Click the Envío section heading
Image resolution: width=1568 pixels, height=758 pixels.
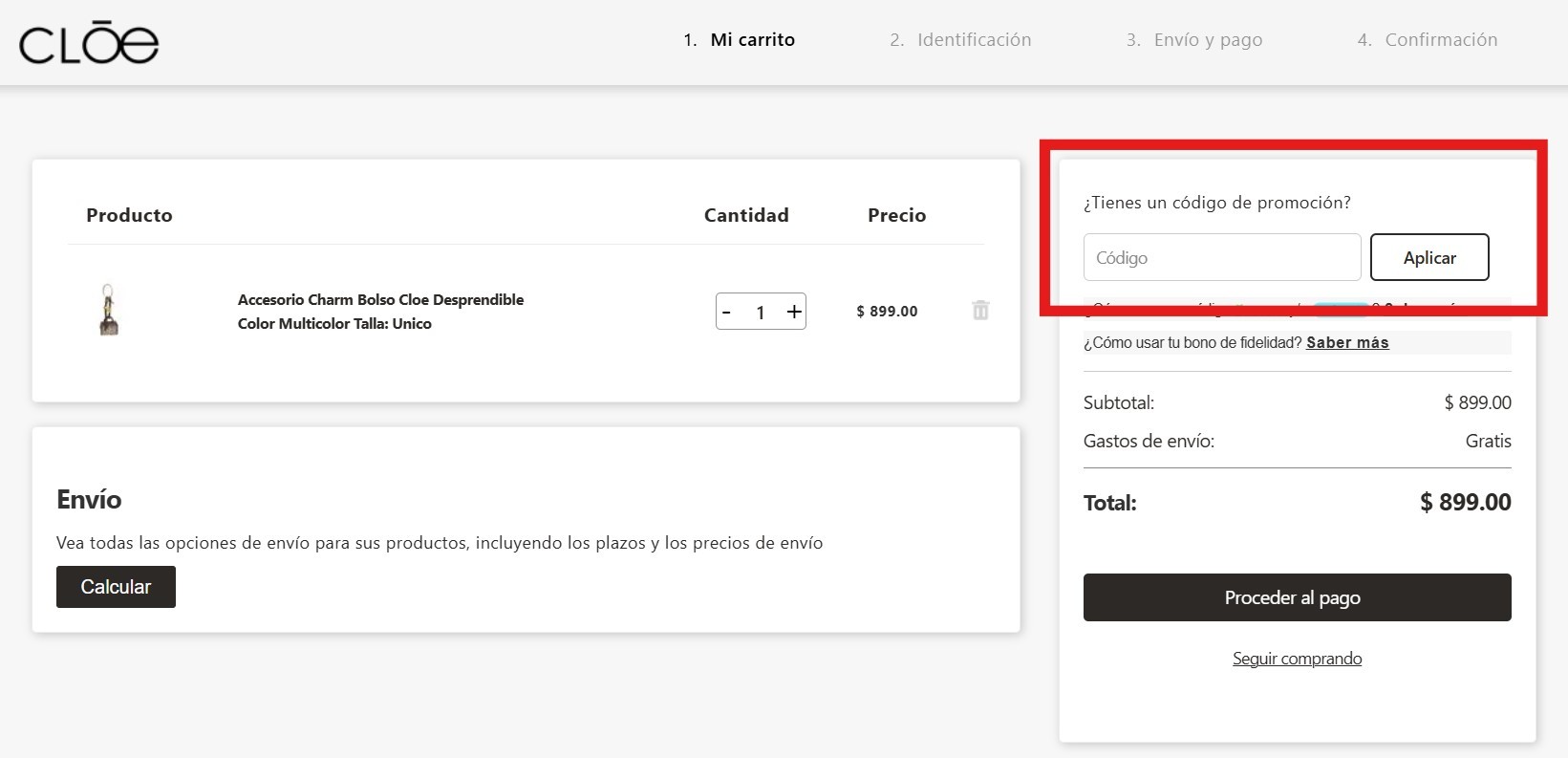[89, 500]
